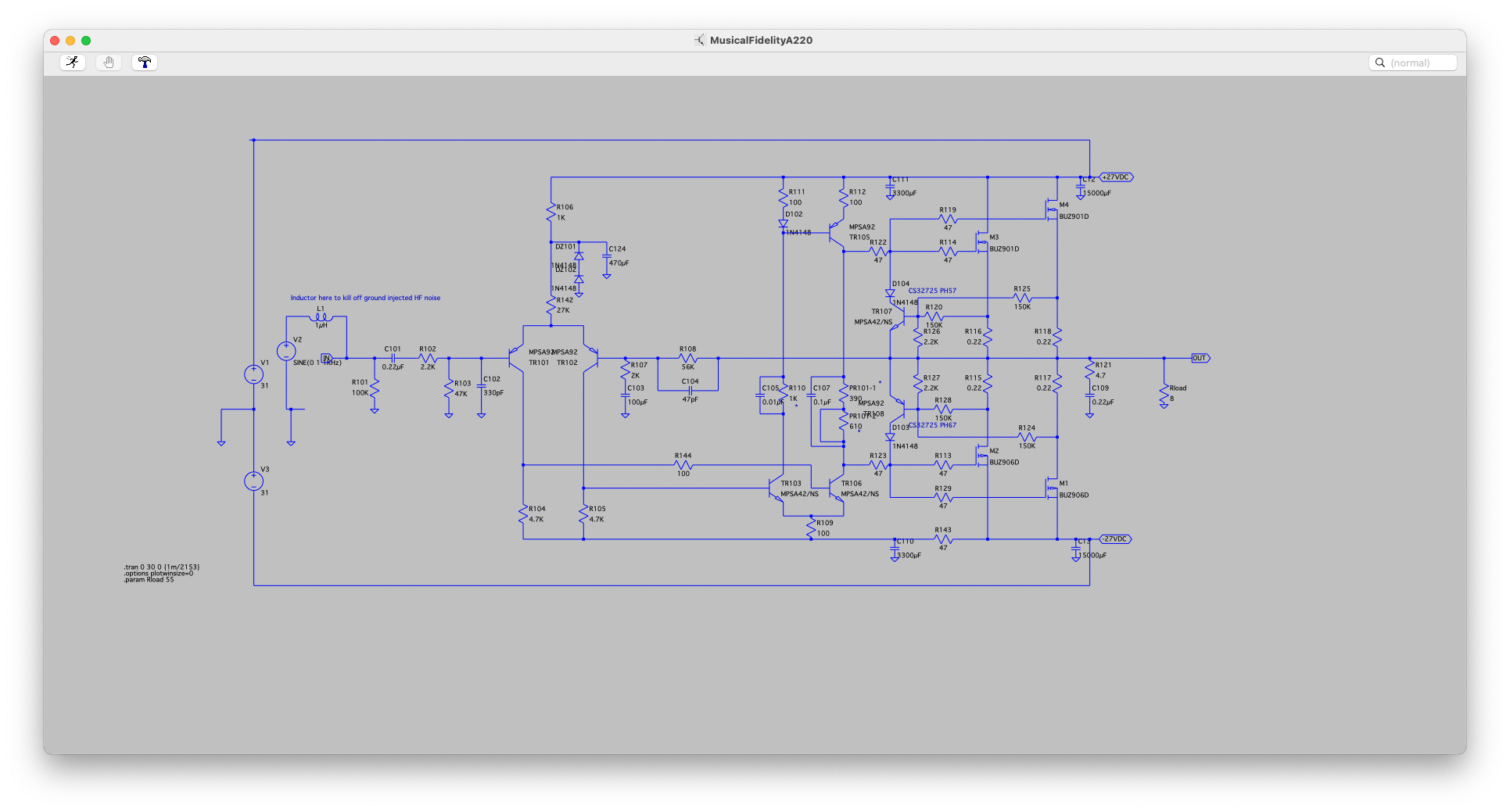
Task: Click the R113 resistor label
Action: pyautogui.click(x=943, y=456)
